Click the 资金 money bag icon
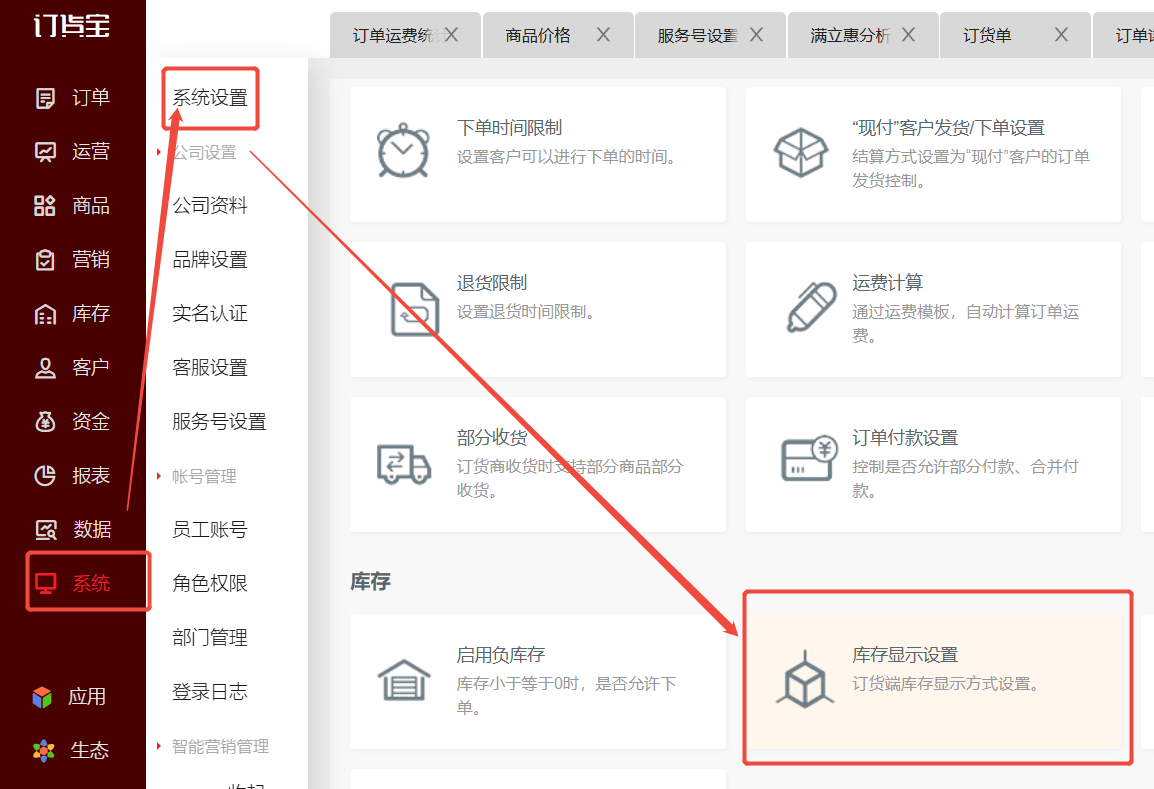Screen dimensions: 1154x789 (x=45, y=422)
